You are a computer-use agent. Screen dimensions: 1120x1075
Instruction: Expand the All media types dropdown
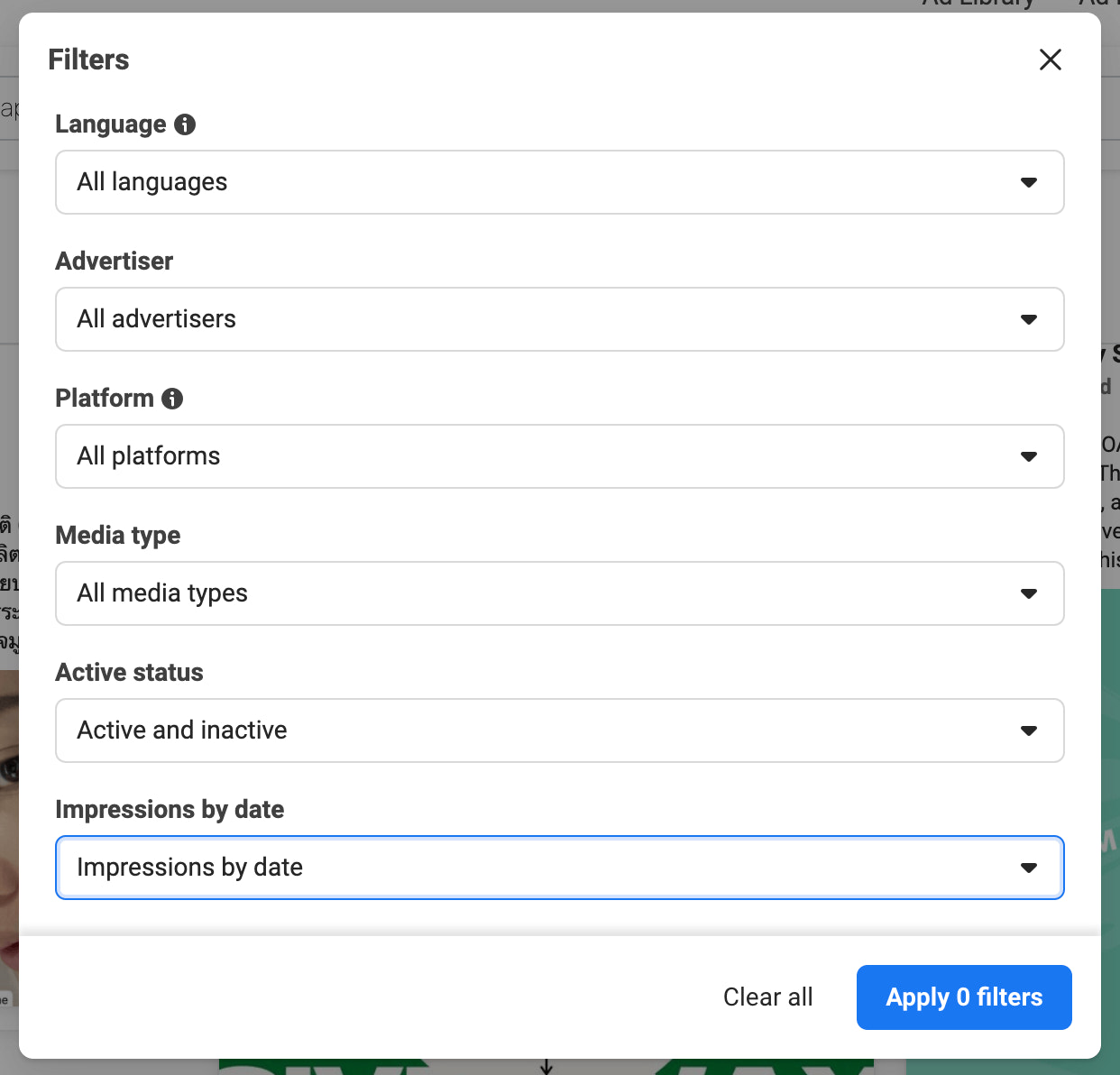tap(559, 593)
